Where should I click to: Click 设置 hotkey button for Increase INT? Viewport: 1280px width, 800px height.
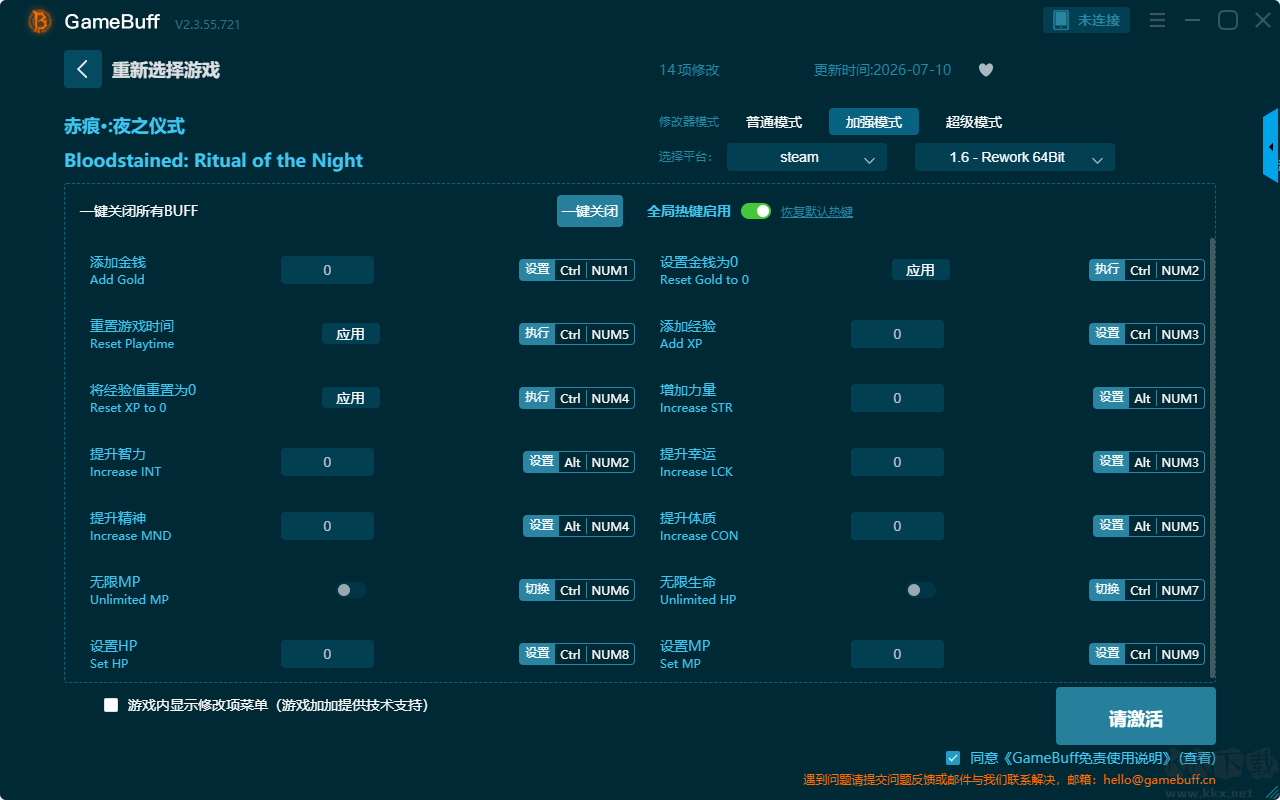coord(541,462)
